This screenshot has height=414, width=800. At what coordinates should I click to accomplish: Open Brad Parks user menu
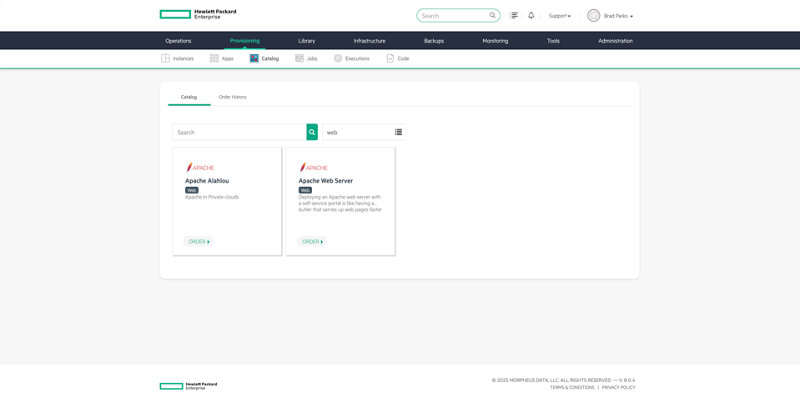click(618, 16)
